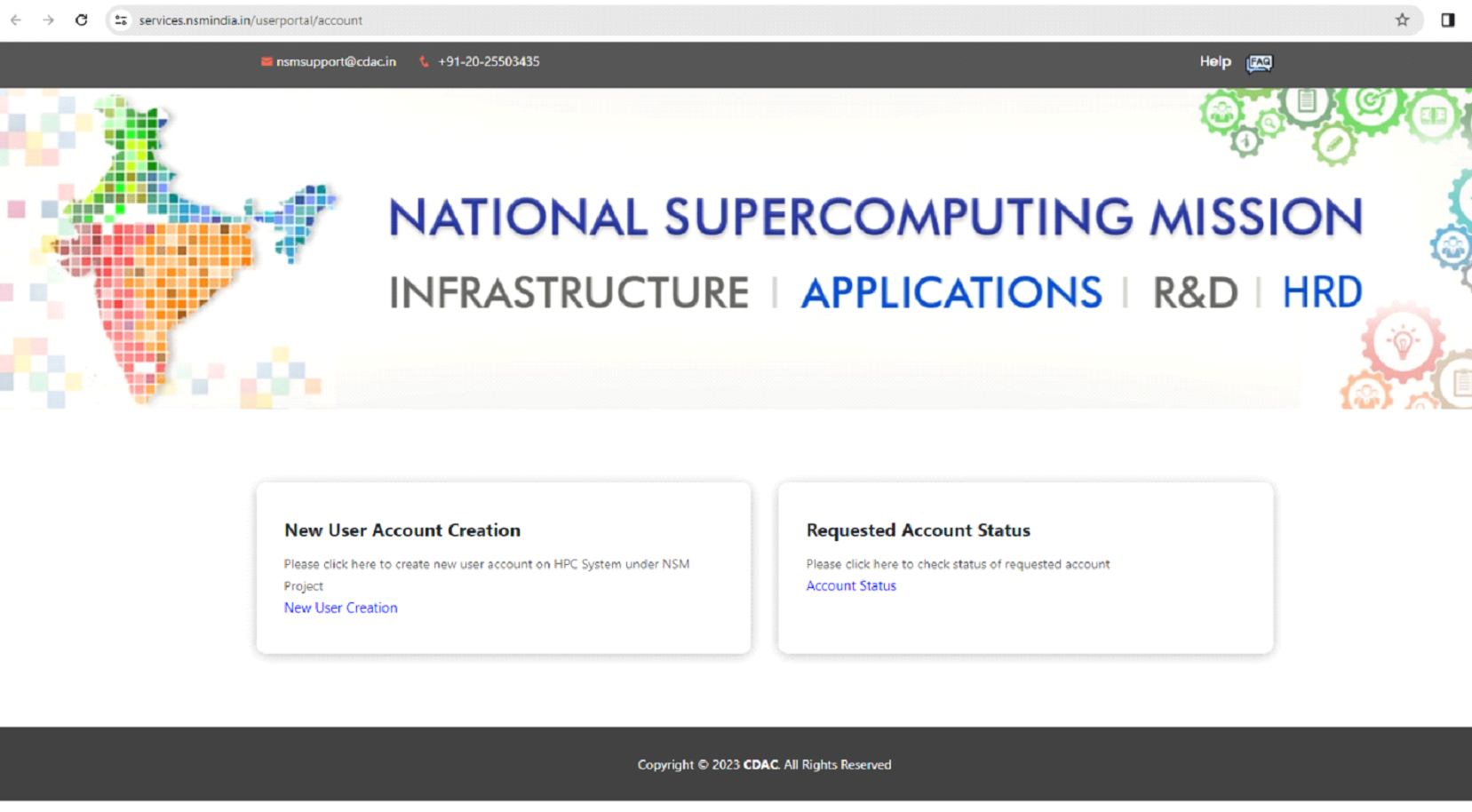Open site information icon in address bar
Image resolution: width=1472 pixels, height=812 pixels.
click(121, 20)
